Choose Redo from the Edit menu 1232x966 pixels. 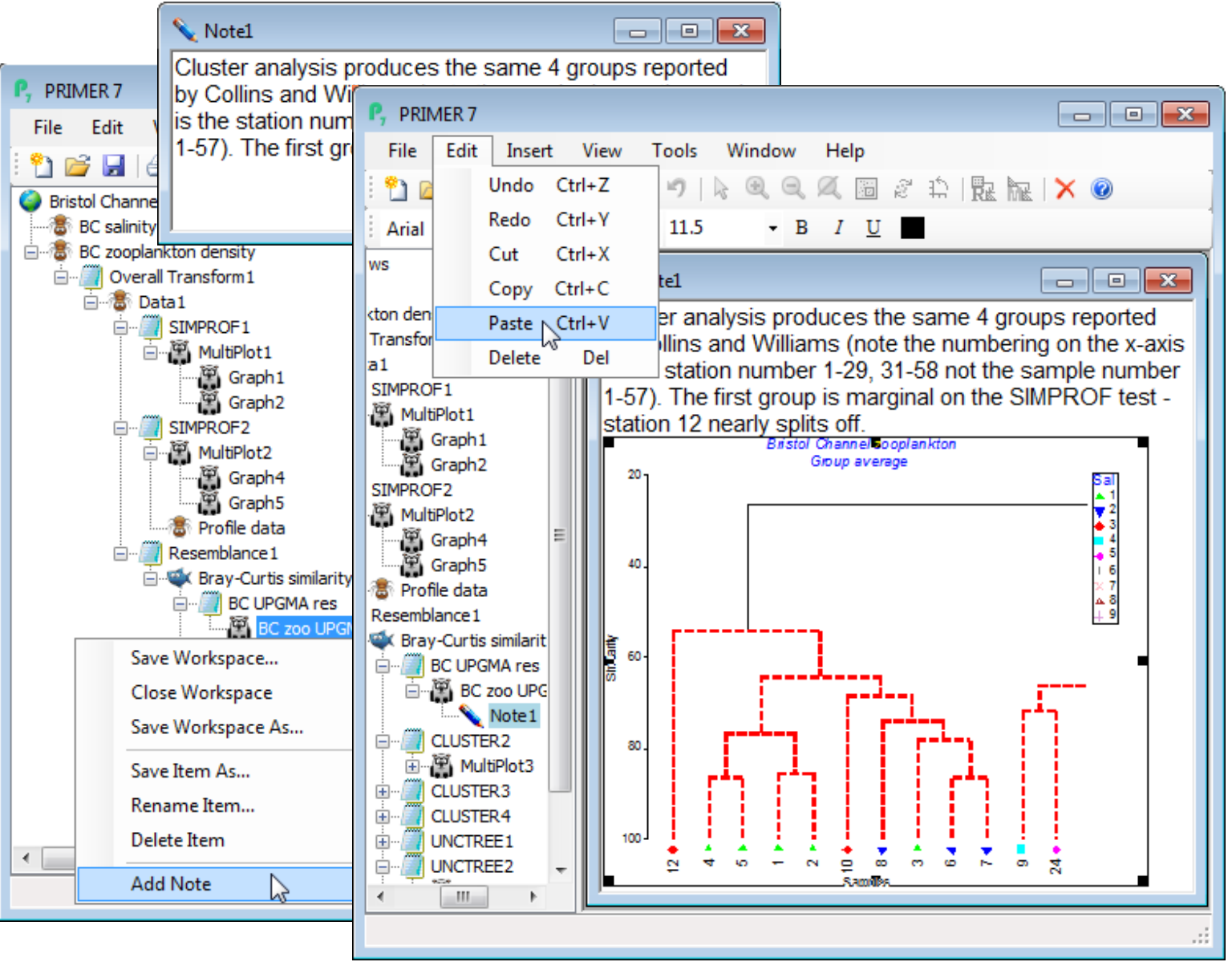pyautogui.click(x=546, y=220)
